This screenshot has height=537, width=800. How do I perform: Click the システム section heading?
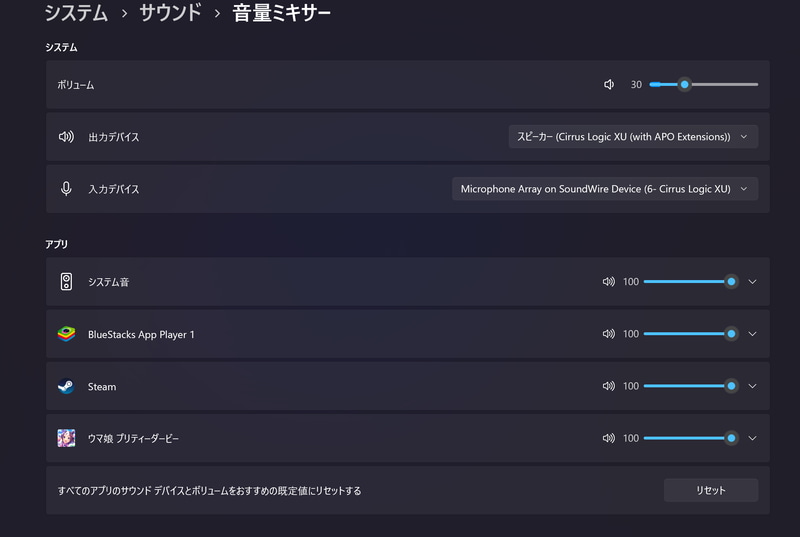(x=61, y=47)
